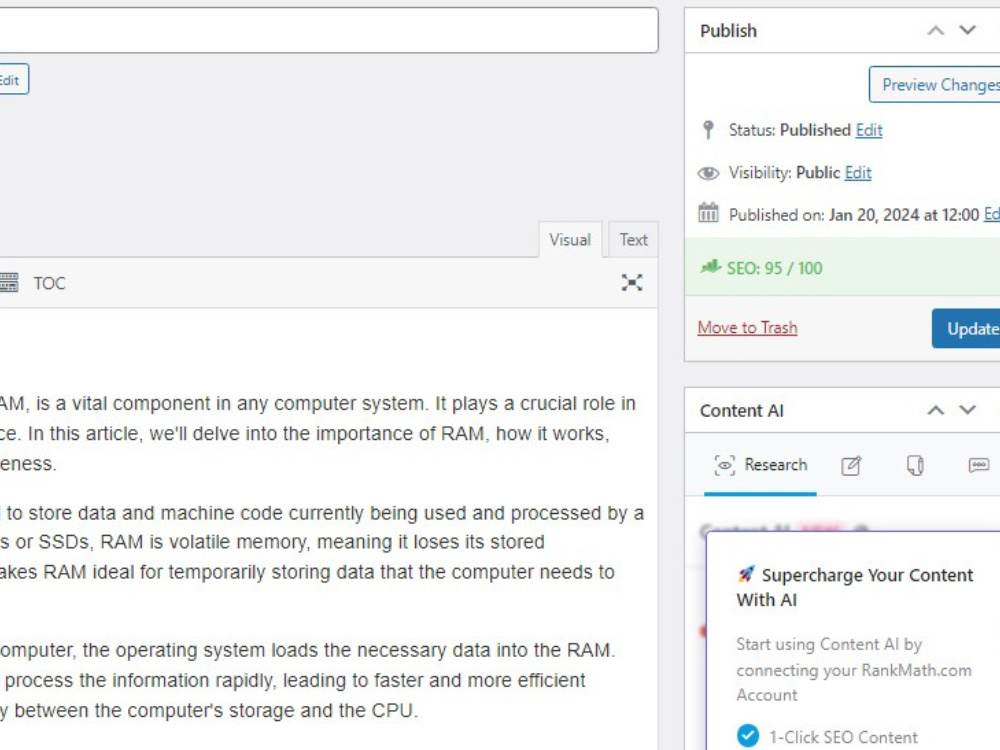Move the Publish panel down
This screenshot has height=750, width=1000.
(x=967, y=31)
